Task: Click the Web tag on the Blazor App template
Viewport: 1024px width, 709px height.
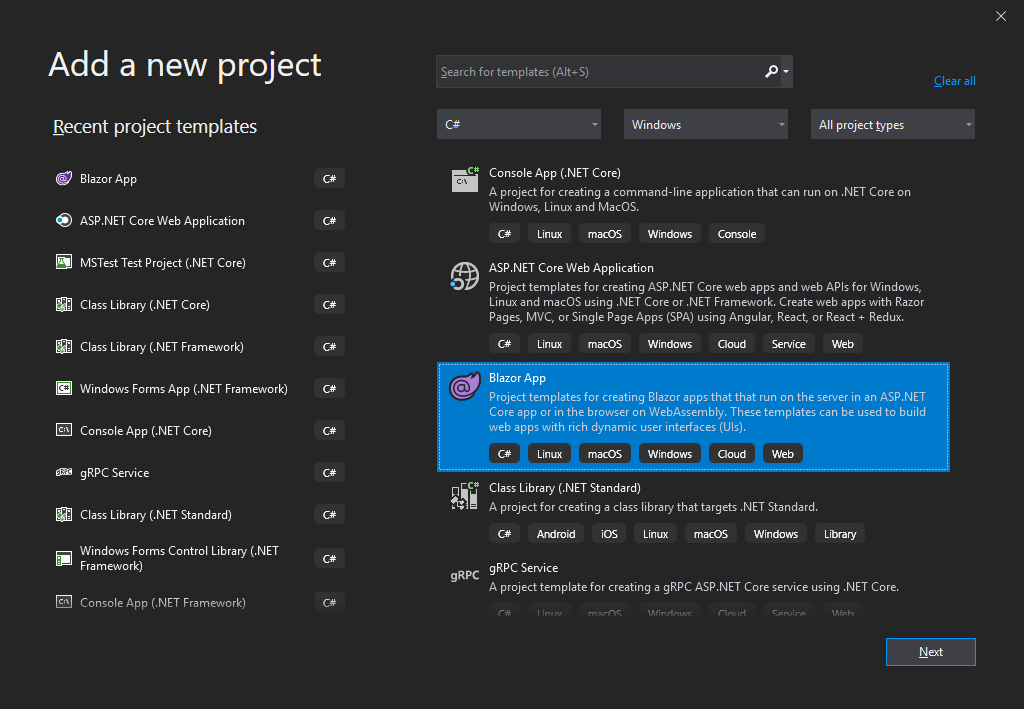Action: pos(782,454)
